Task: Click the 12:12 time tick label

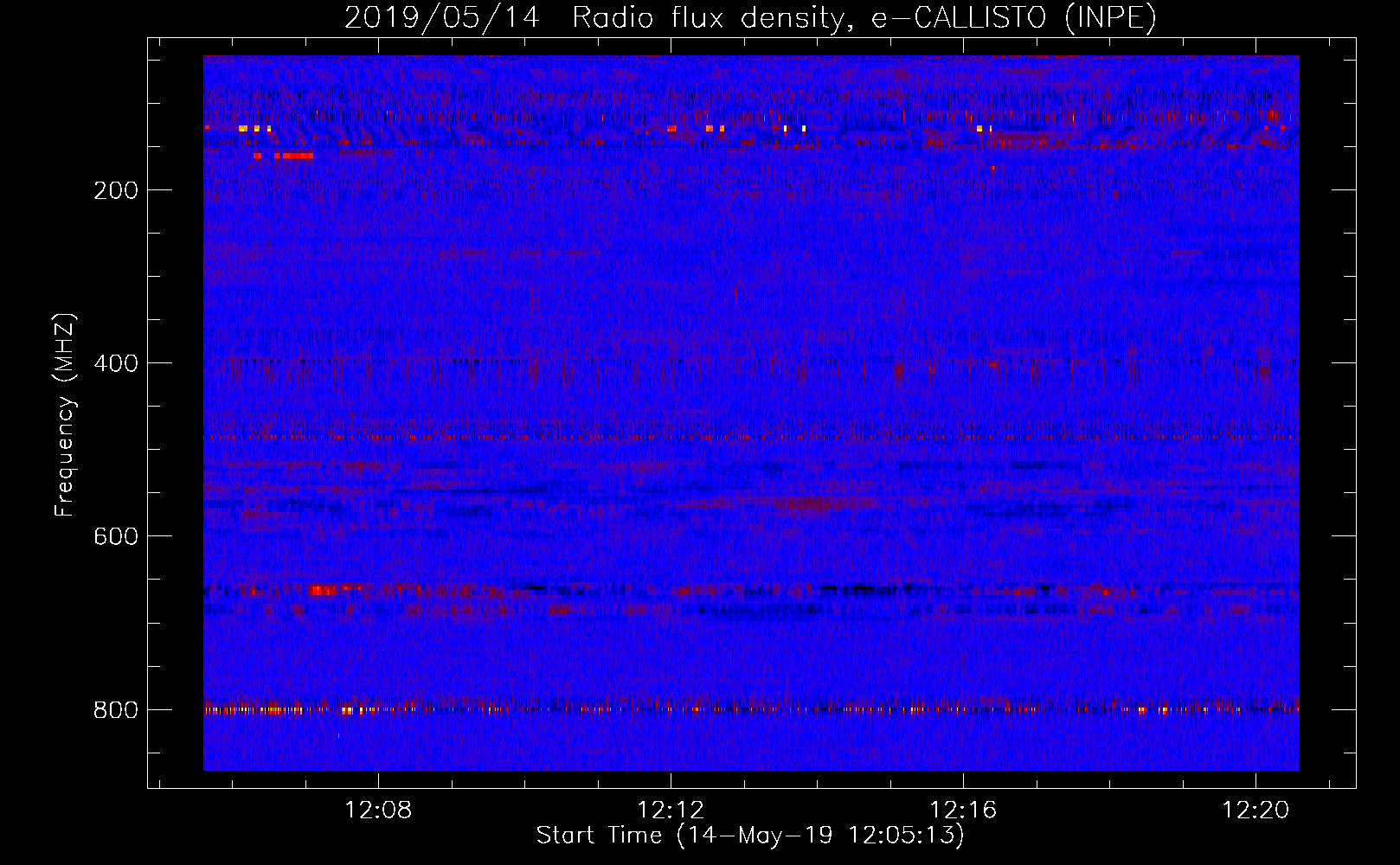Action: (x=671, y=811)
